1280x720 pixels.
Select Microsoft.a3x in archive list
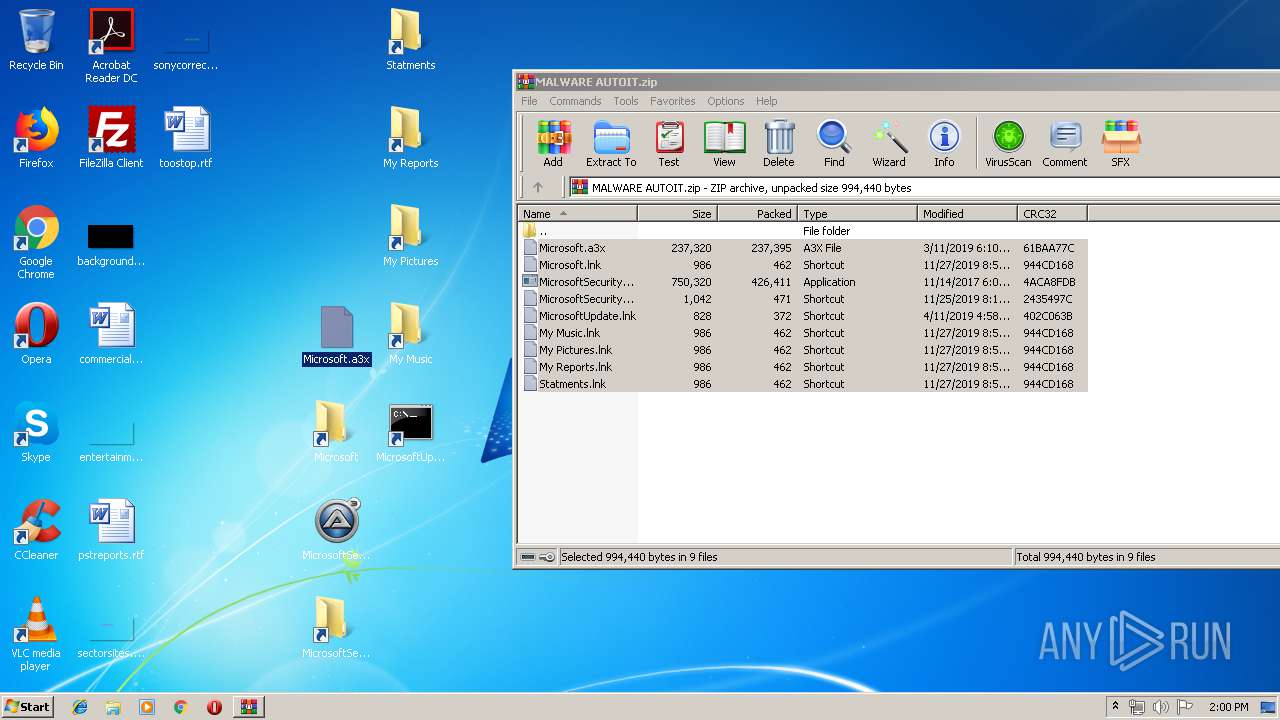pos(803,248)
